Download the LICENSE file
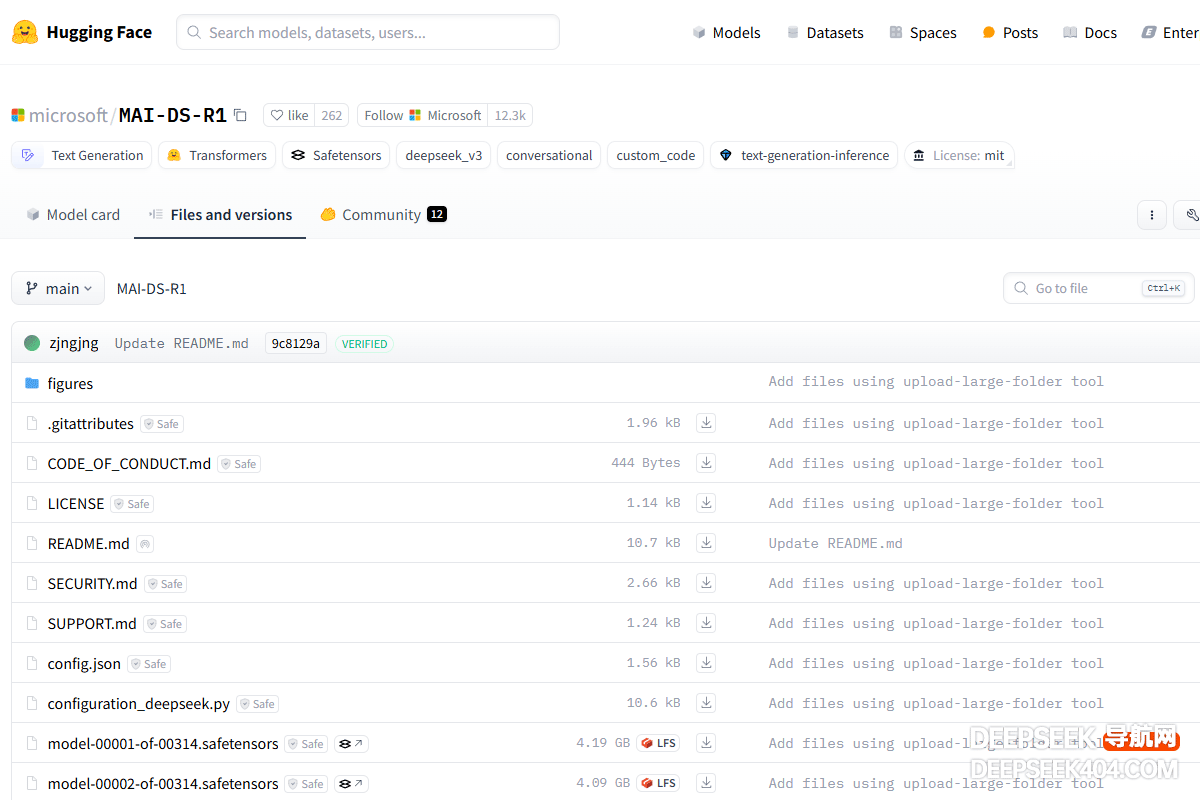This screenshot has height=800, width=1200. coord(706,503)
